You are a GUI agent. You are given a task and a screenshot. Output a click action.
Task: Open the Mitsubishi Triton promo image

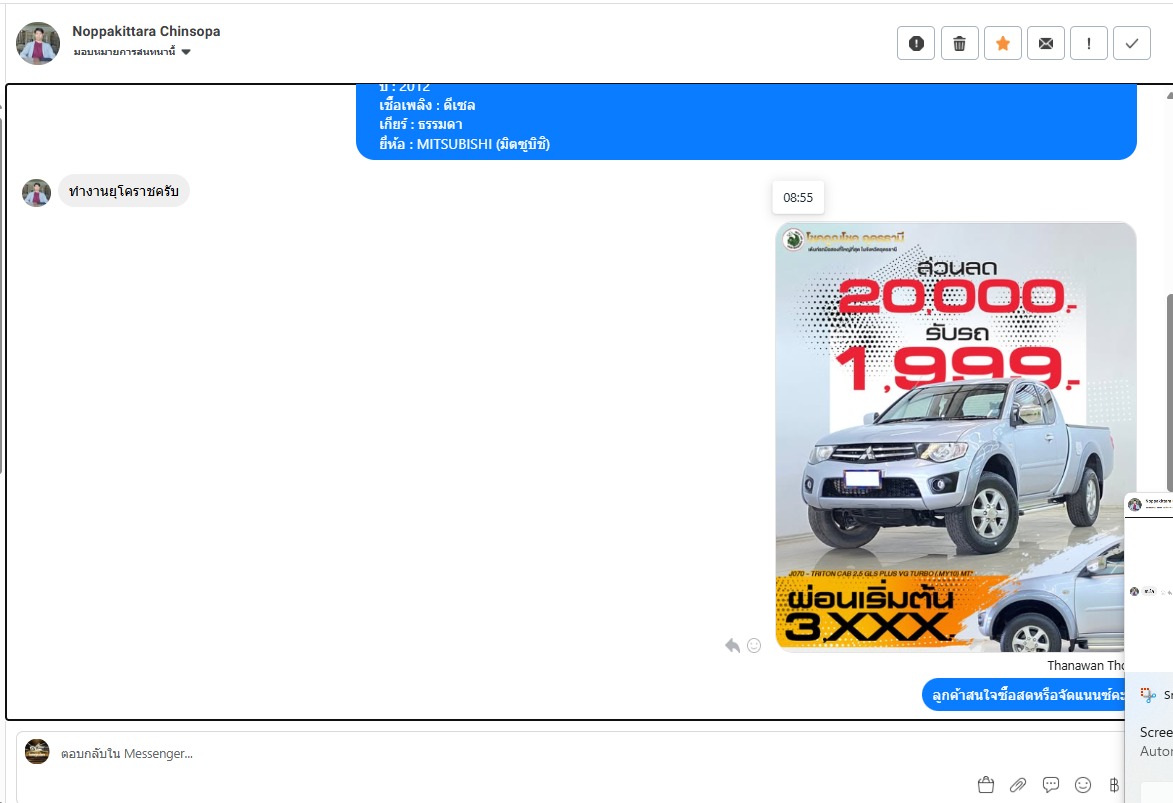[x=955, y=436]
